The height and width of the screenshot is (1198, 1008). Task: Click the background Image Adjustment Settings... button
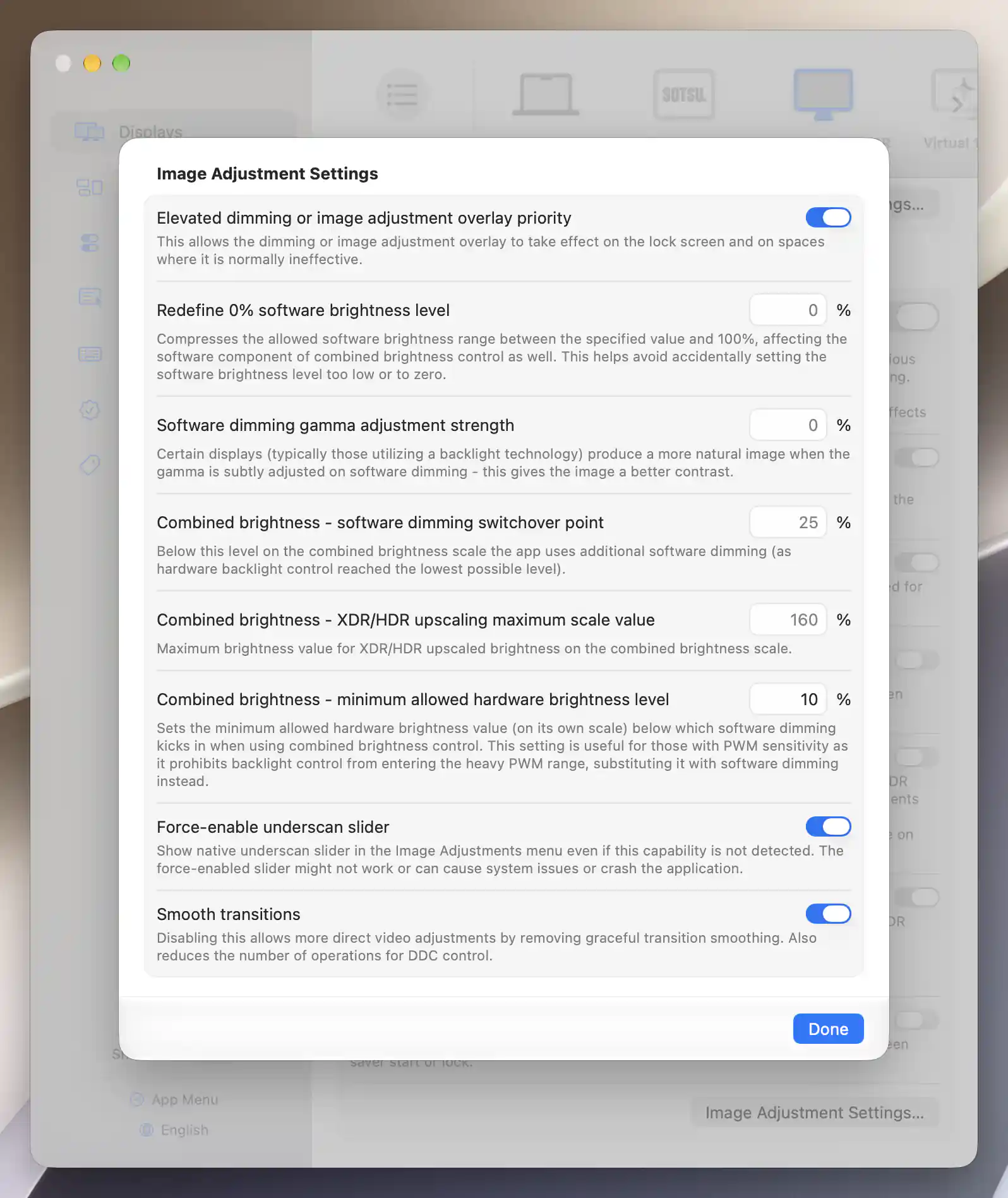tap(814, 1113)
